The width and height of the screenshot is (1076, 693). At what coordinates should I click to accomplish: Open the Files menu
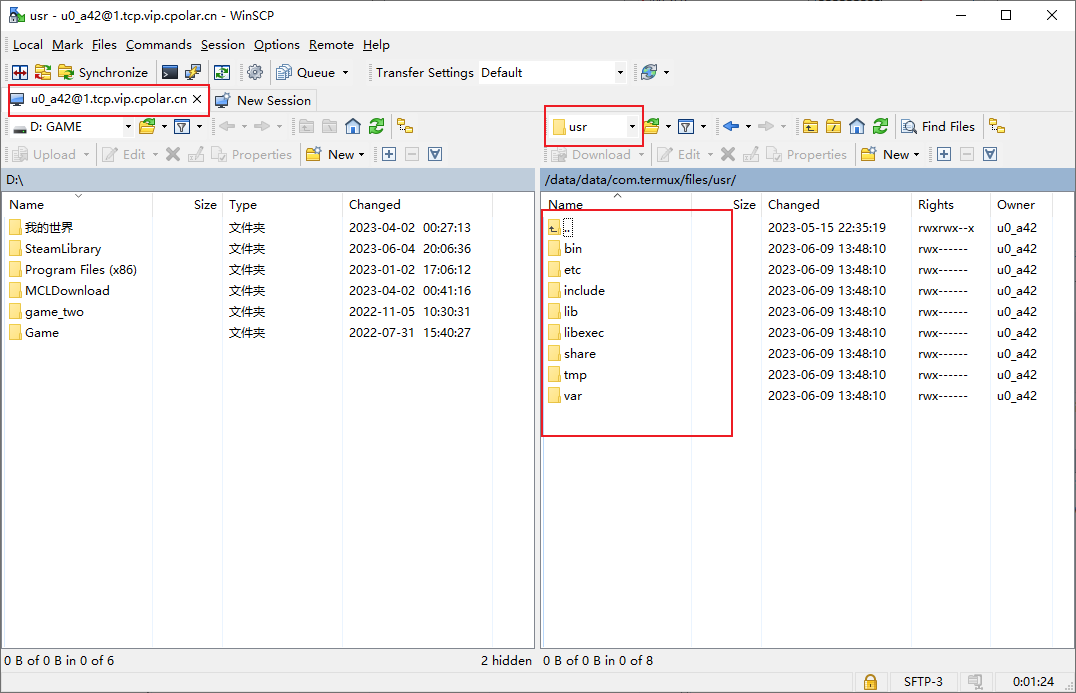[x=104, y=45]
